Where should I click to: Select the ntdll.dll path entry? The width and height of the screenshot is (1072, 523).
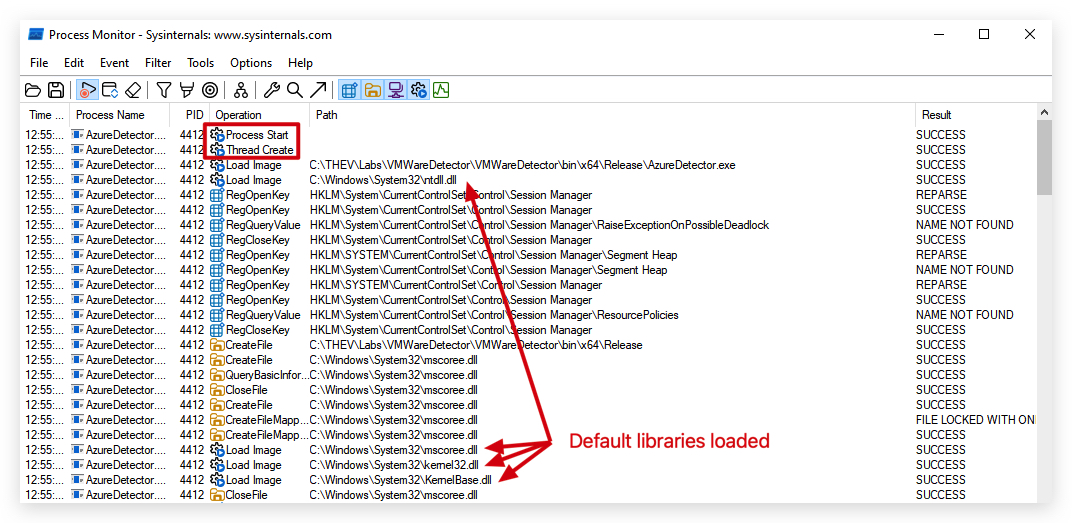pyautogui.click(x=382, y=180)
